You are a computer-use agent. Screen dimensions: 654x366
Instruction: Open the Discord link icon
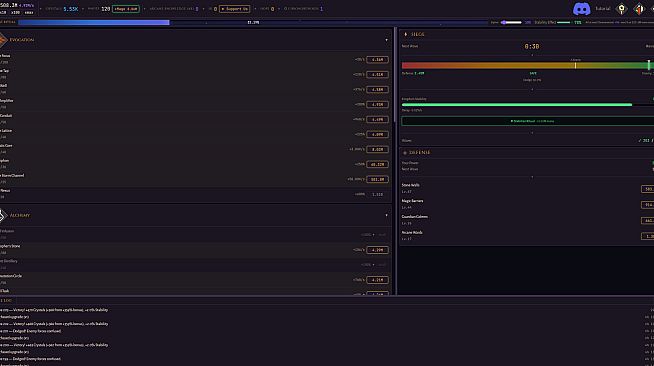tap(581, 9)
